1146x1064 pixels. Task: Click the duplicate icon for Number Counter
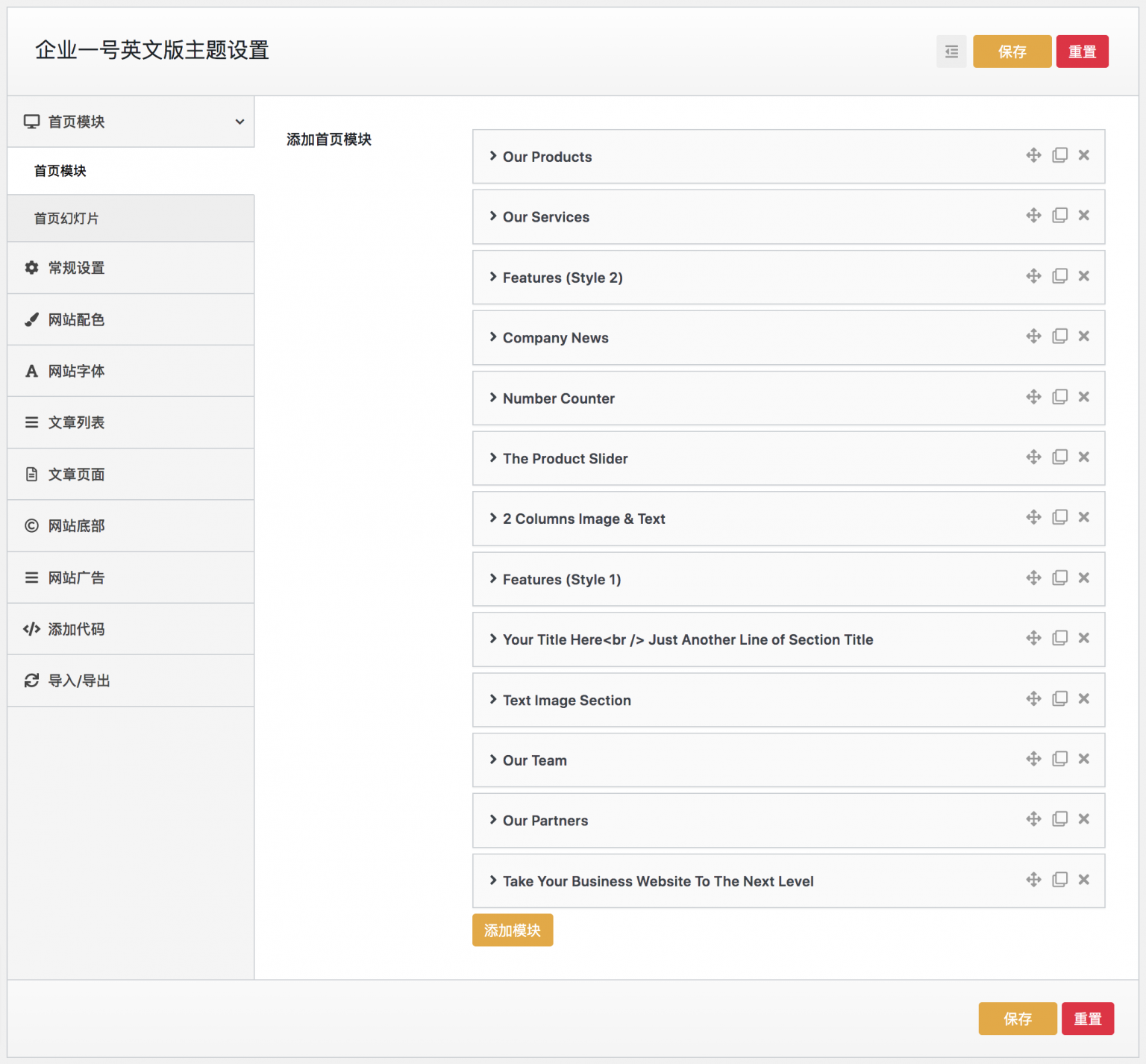coord(1059,397)
